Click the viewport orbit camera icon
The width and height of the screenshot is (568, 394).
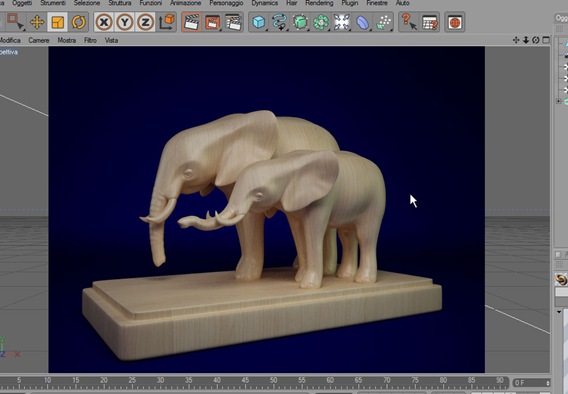[536, 40]
